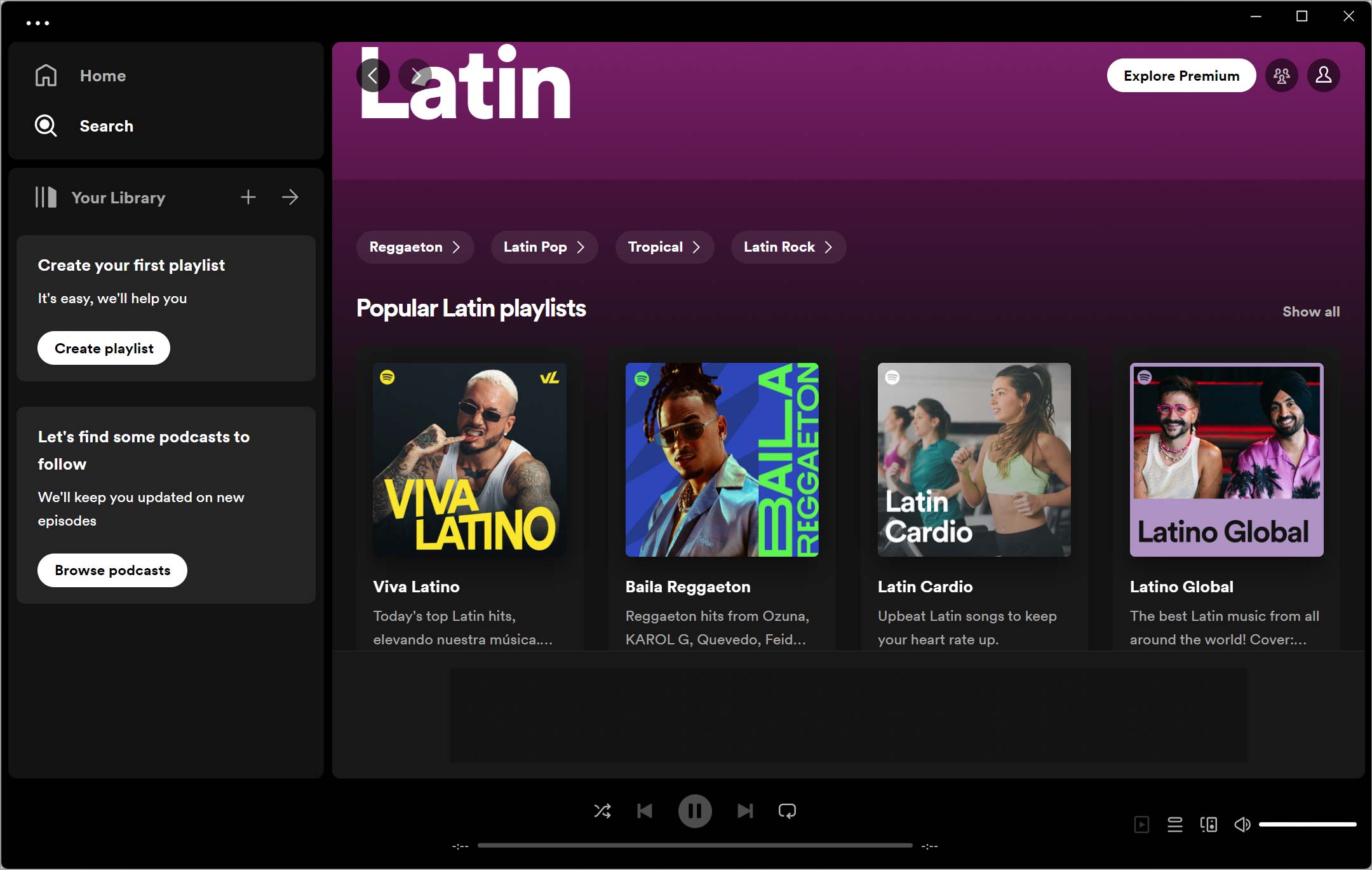1372x870 pixels.
Task: Pause playback with the center button
Action: (695, 811)
